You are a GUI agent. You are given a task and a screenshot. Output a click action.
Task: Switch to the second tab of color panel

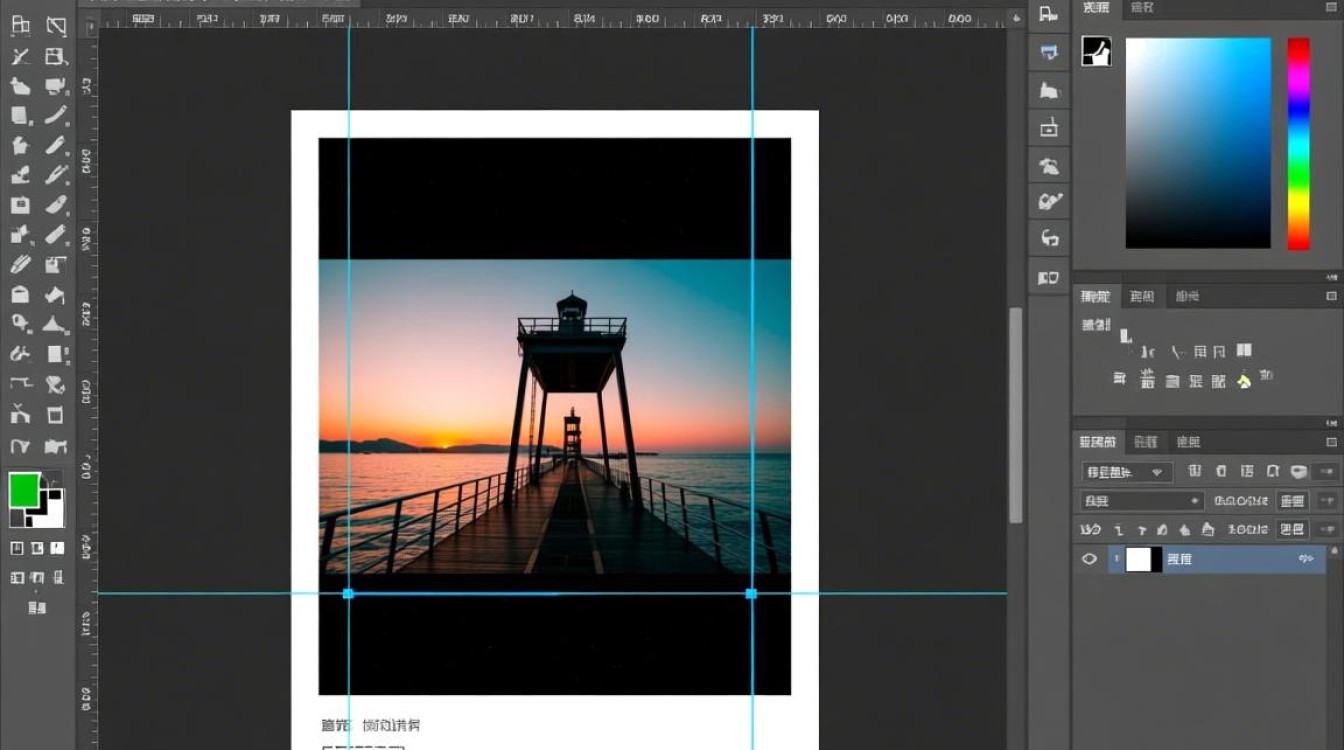pyautogui.click(x=1142, y=8)
